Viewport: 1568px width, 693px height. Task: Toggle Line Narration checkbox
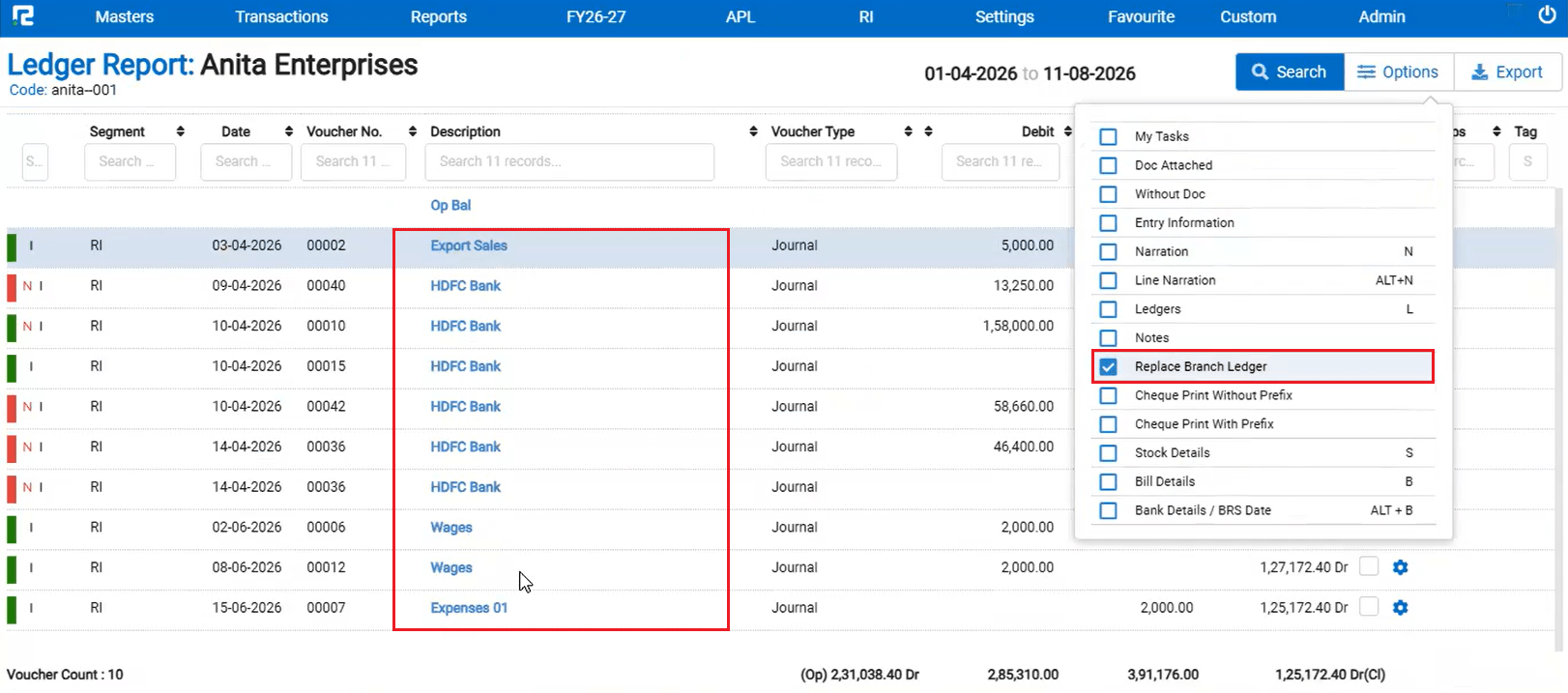pyautogui.click(x=1109, y=280)
